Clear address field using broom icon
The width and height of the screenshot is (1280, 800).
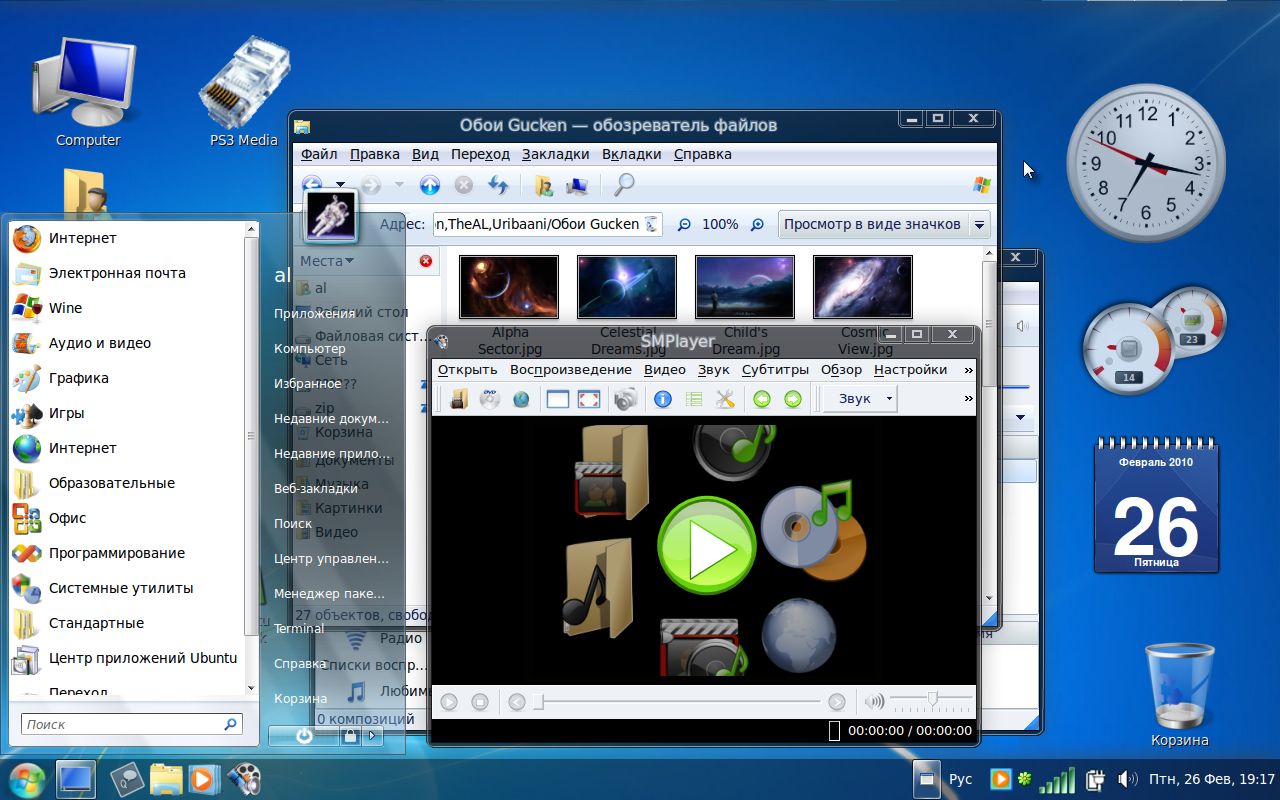point(651,224)
